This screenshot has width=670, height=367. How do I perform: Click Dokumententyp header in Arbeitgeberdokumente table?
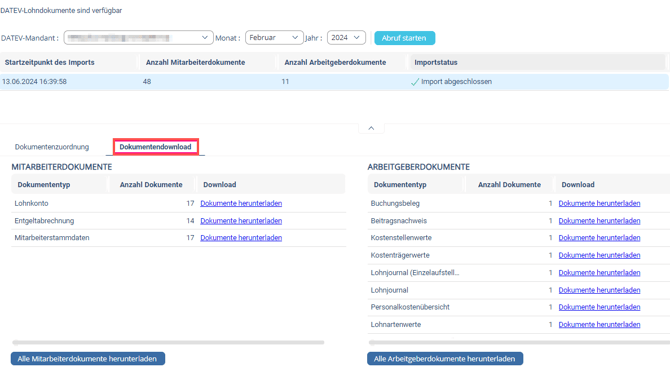coord(400,185)
